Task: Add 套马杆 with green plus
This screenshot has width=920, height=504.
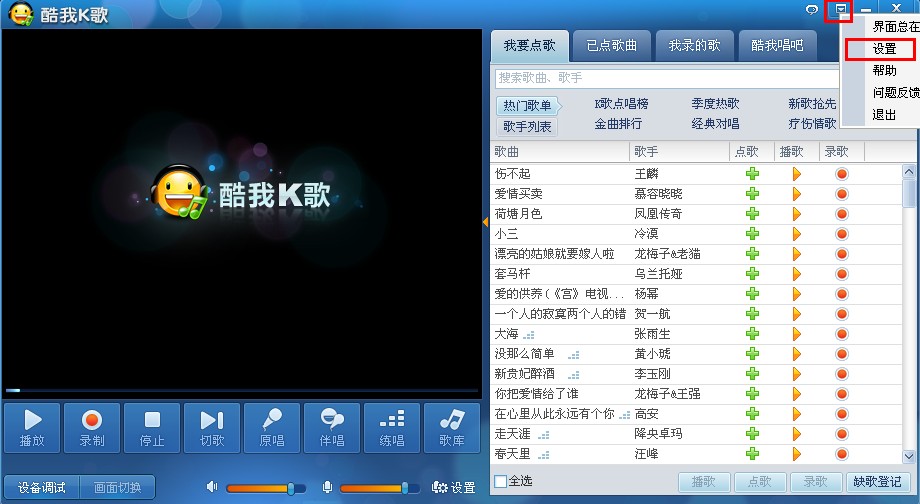Action: 752,273
